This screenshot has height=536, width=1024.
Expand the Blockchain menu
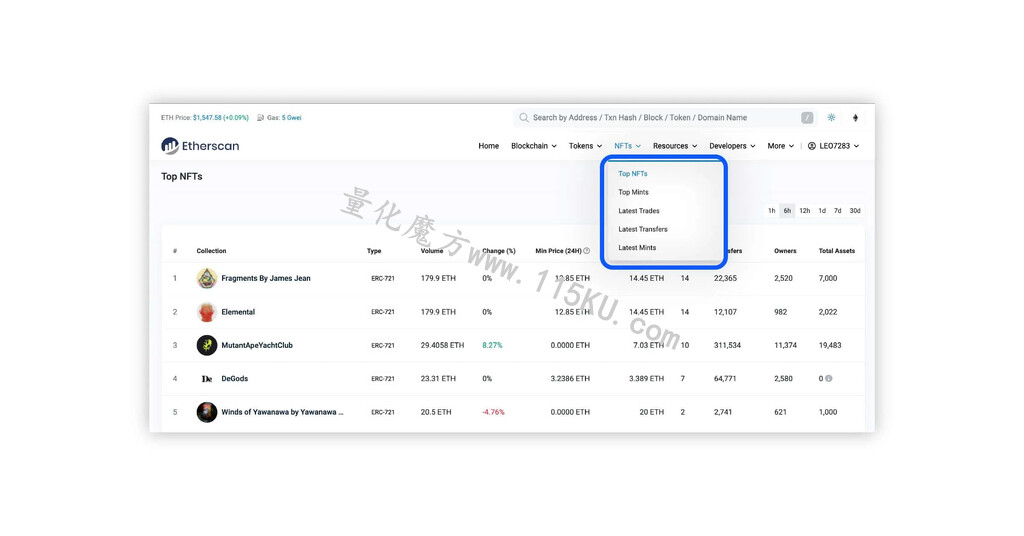(x=534, y=146)
